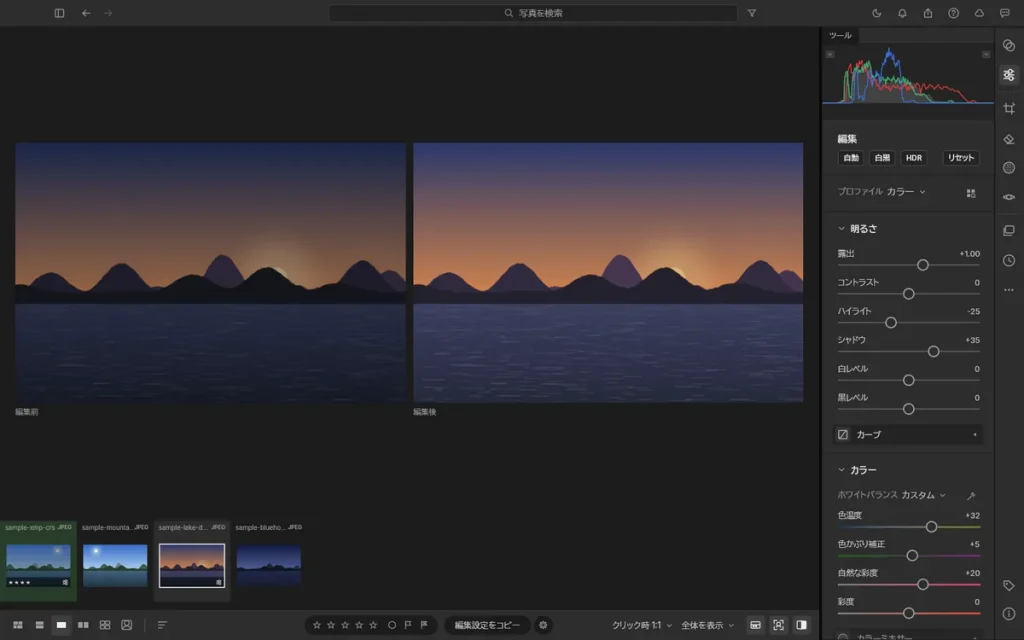Click the 露出 slider handle
The height and width of the screenshot is (640, 1024).
click(x=923, y=265)
